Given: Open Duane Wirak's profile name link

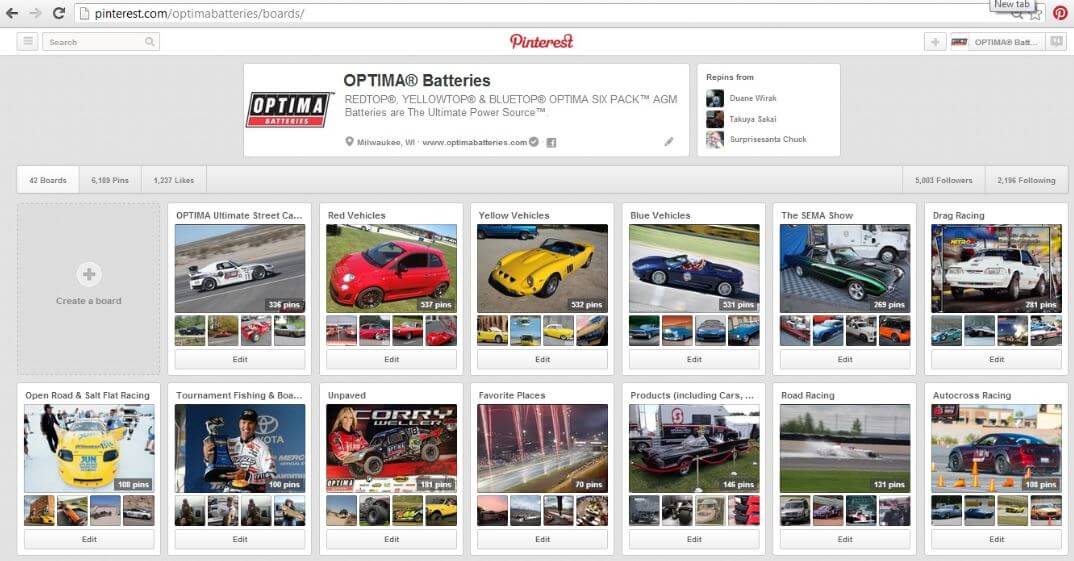Looking at the screenshot, I should pos(753,98).
